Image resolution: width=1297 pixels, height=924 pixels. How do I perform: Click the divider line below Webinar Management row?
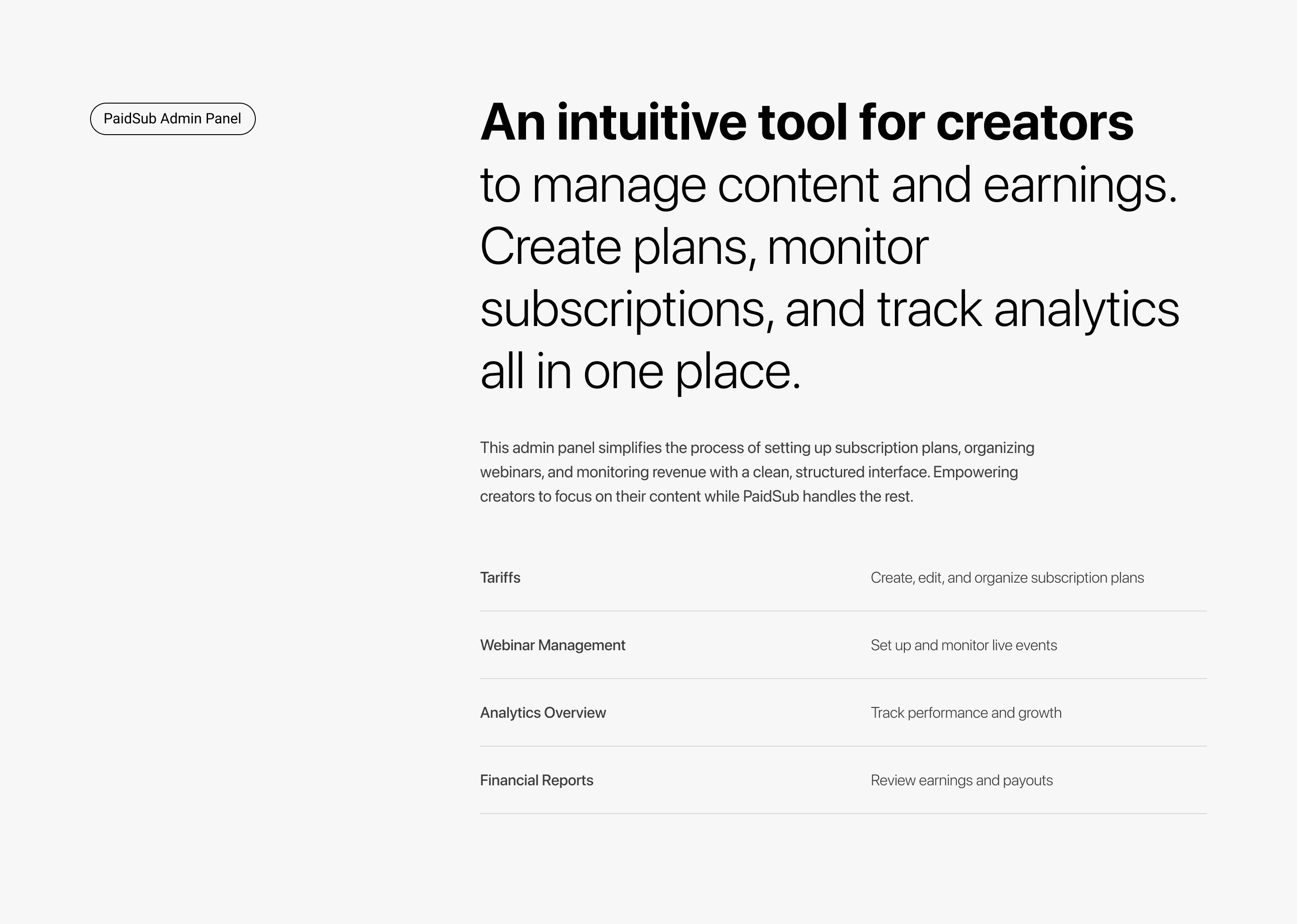click(x=843, y=679)
